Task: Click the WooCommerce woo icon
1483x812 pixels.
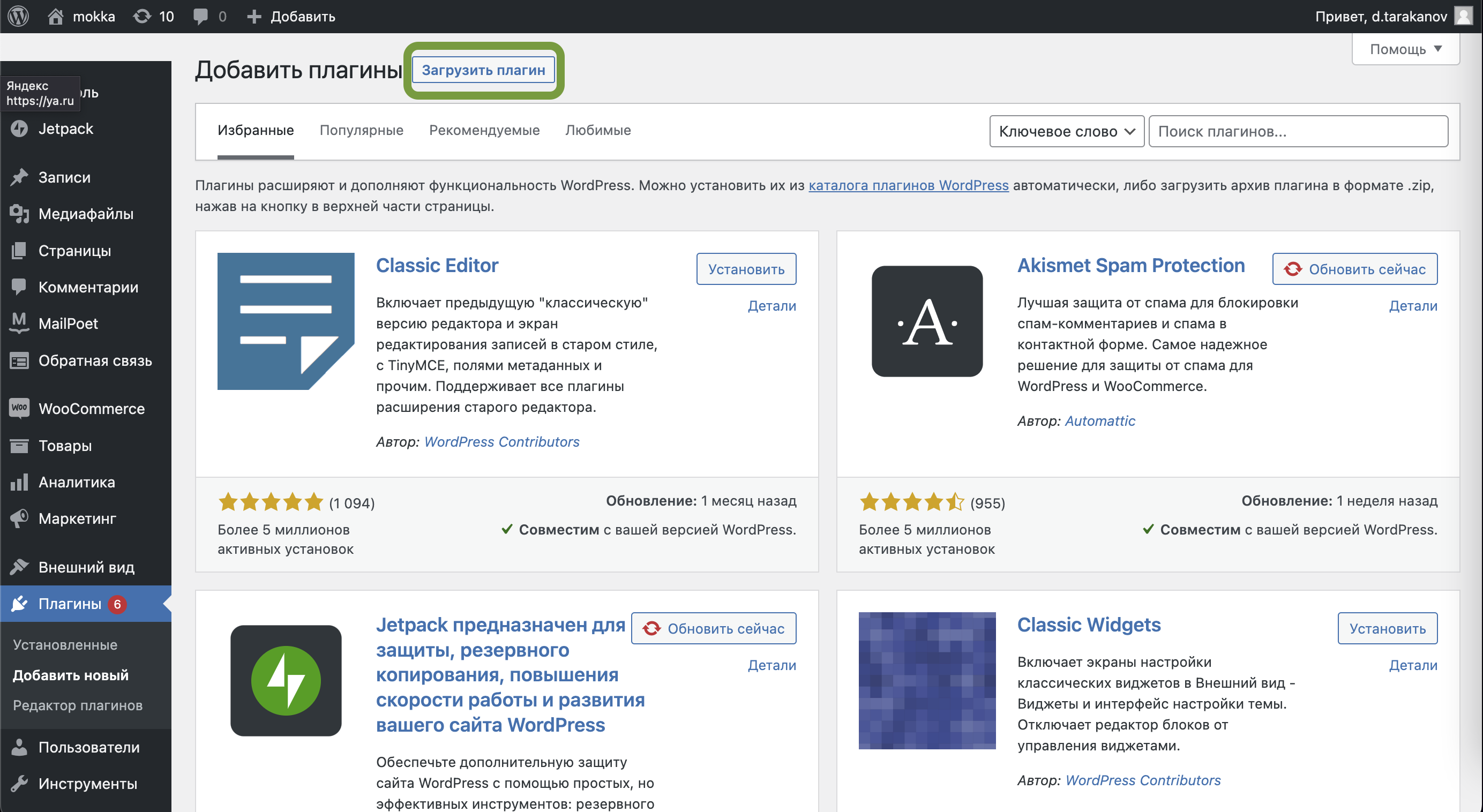Action: 19,408
